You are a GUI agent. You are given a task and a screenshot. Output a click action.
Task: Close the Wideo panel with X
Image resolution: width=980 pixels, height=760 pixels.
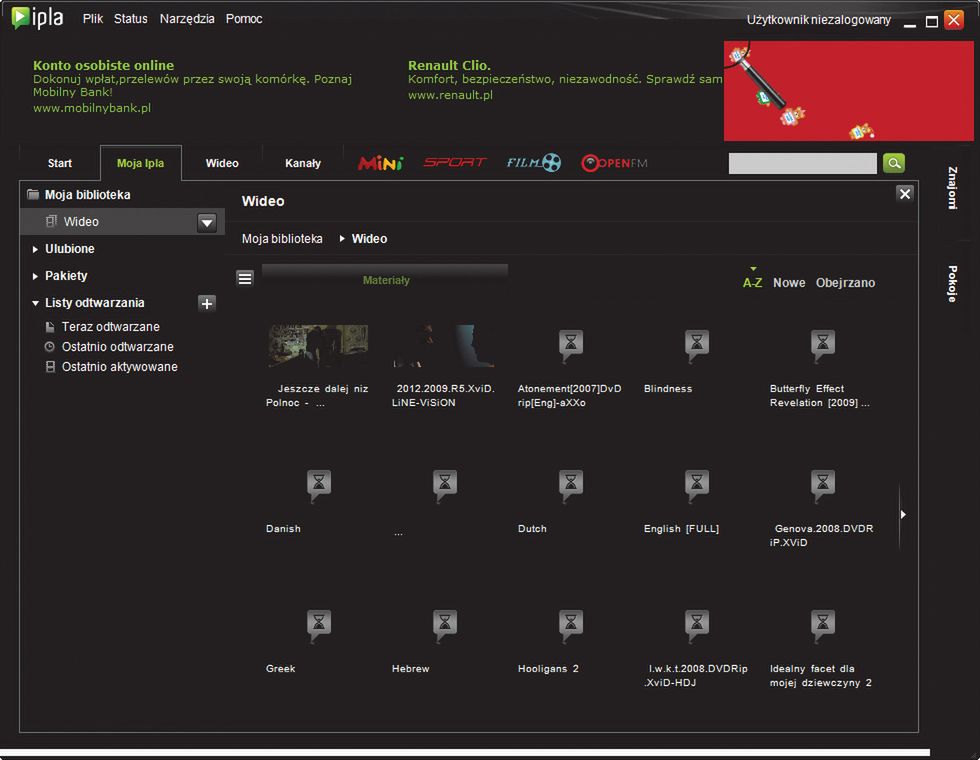pos(904,194)
